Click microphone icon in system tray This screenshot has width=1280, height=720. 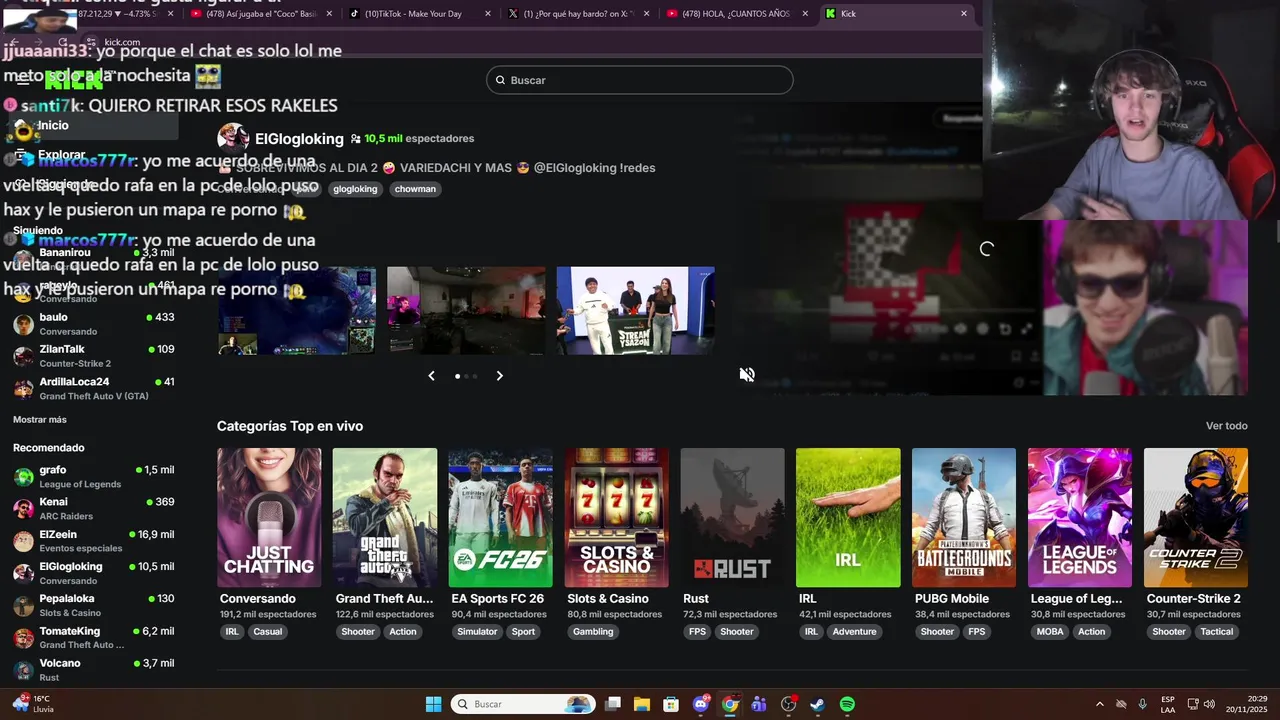pos(1142,704)
